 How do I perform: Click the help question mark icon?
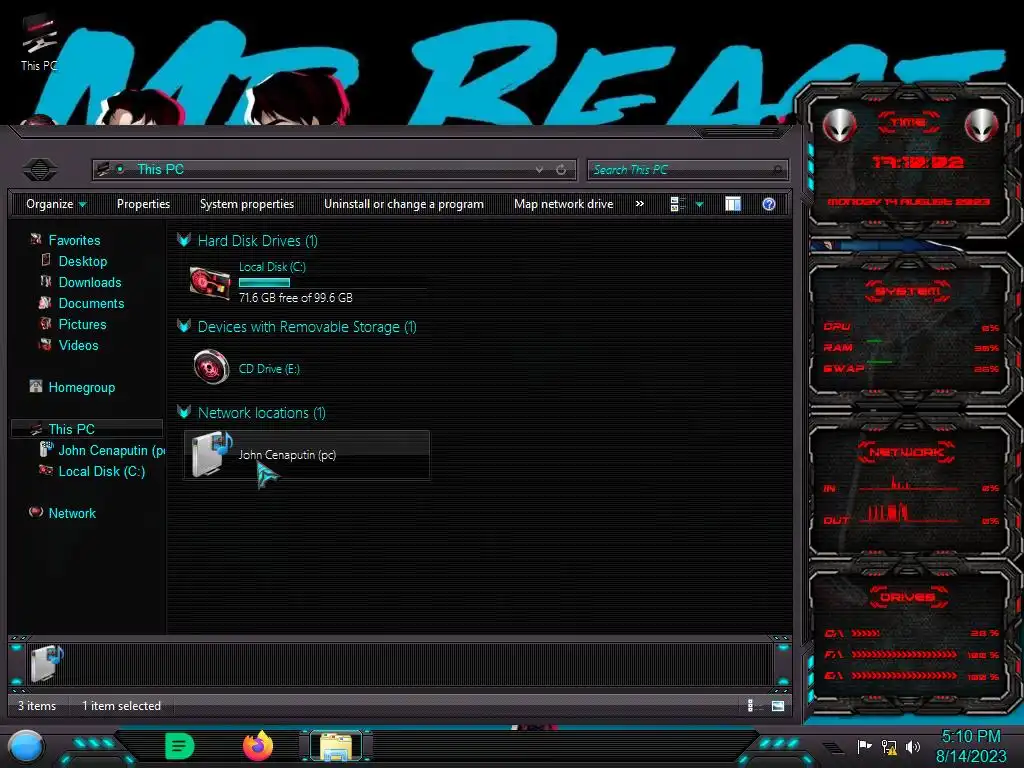(769, 204)
